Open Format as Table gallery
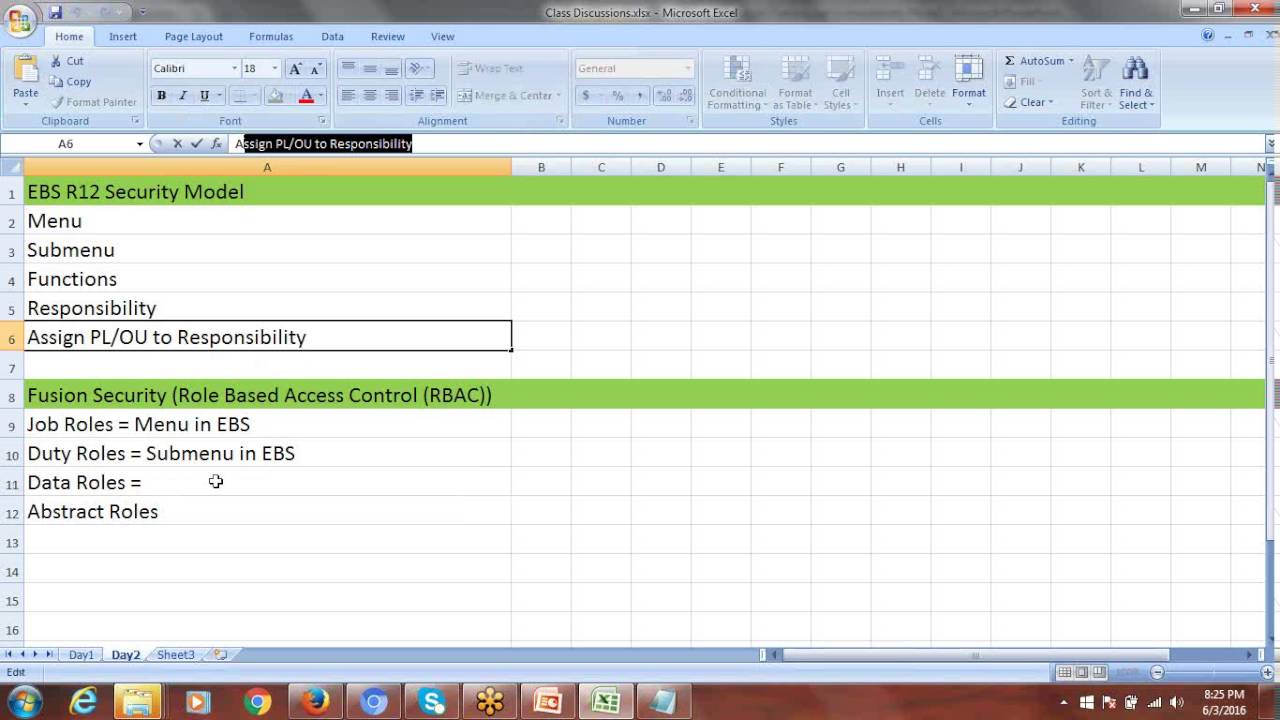This screenshot has width=1280, height=720. coord(795,83)
